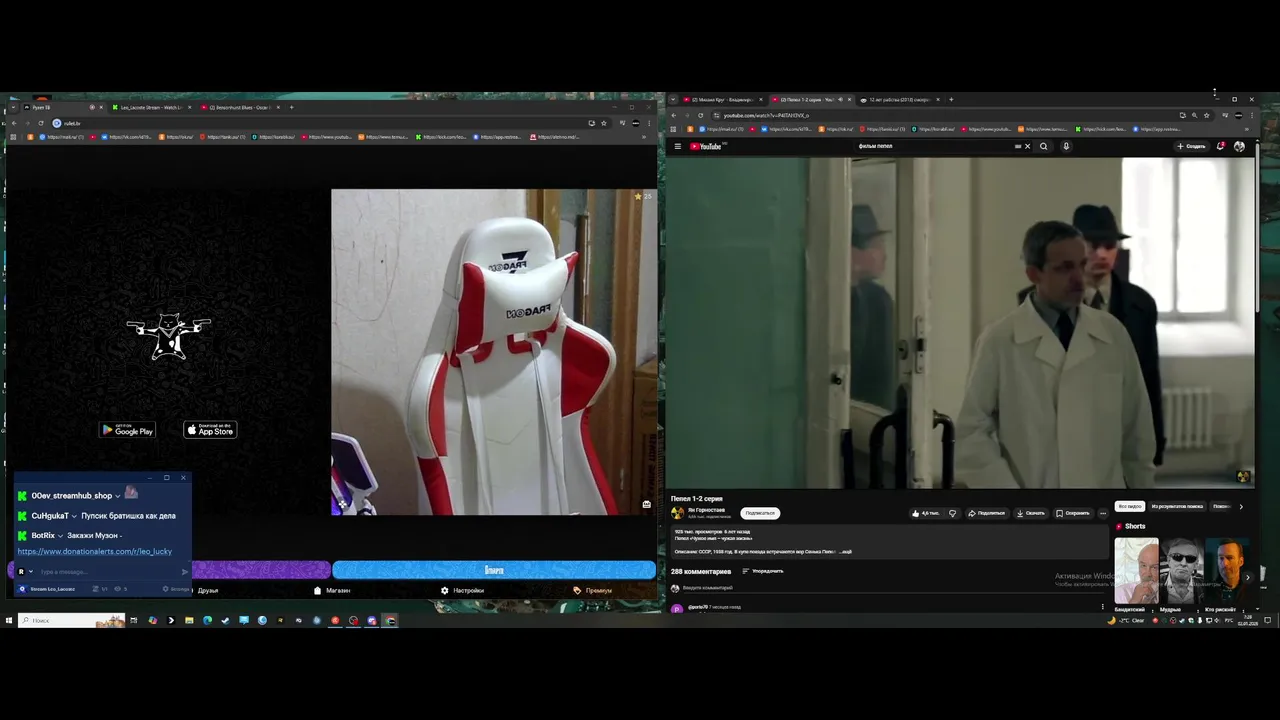Share the video with Поделиться button
Image resolution: width=1280 pixels, height=720 pixels.
(x=986, y=513)
